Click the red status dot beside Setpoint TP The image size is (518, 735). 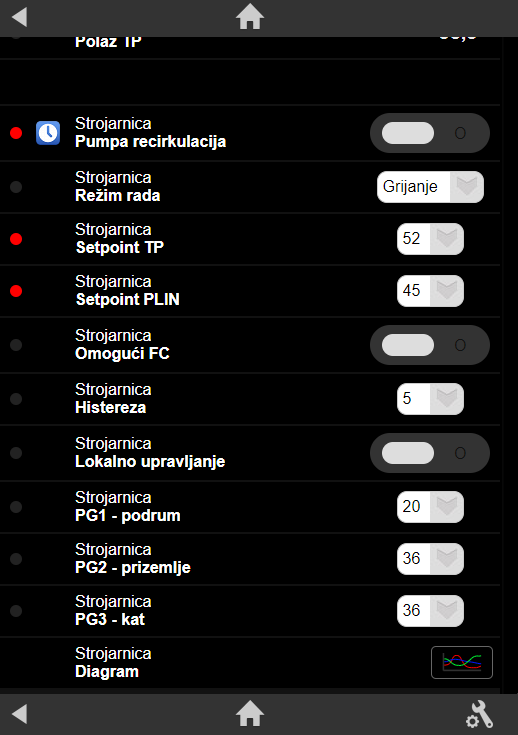[16, 239]
